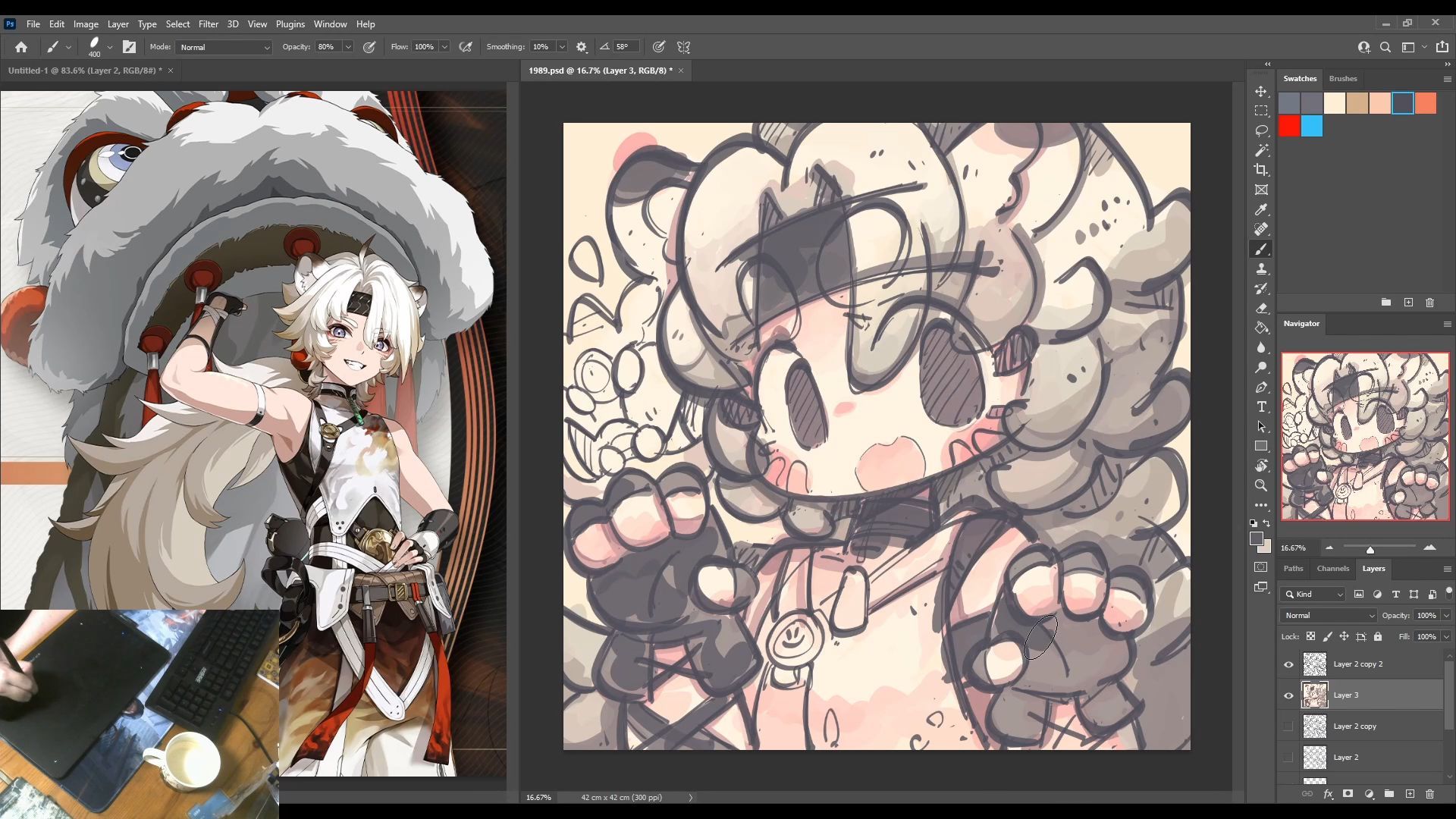Select the Magic Wand tool

coord(1261,150)
